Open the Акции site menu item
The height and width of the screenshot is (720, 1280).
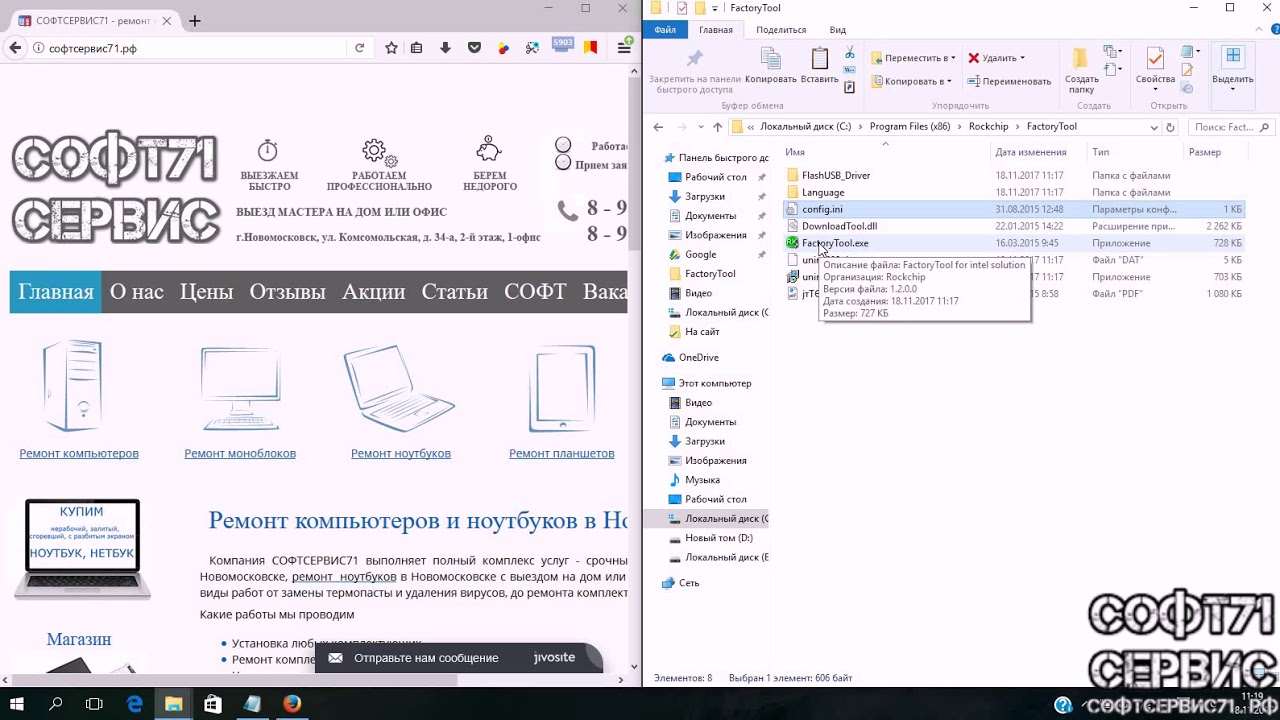point(373,292)
